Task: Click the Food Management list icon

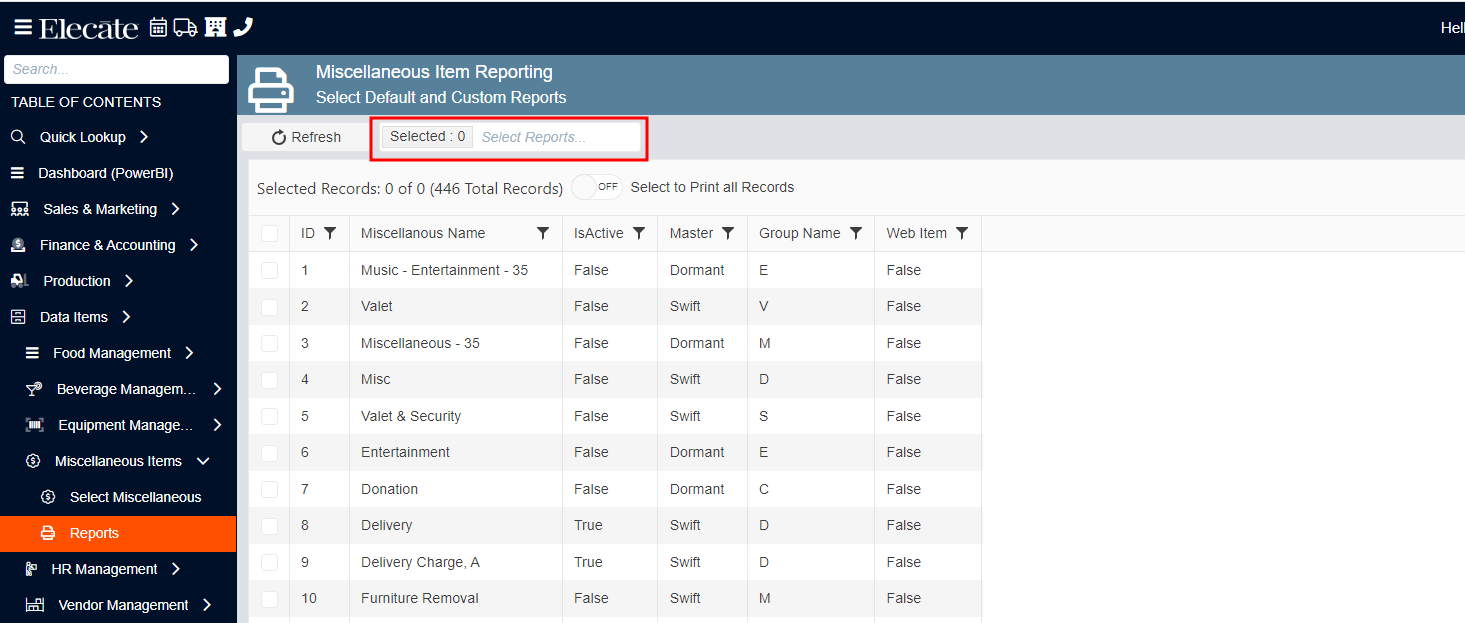Action: (x=33, y=353)
